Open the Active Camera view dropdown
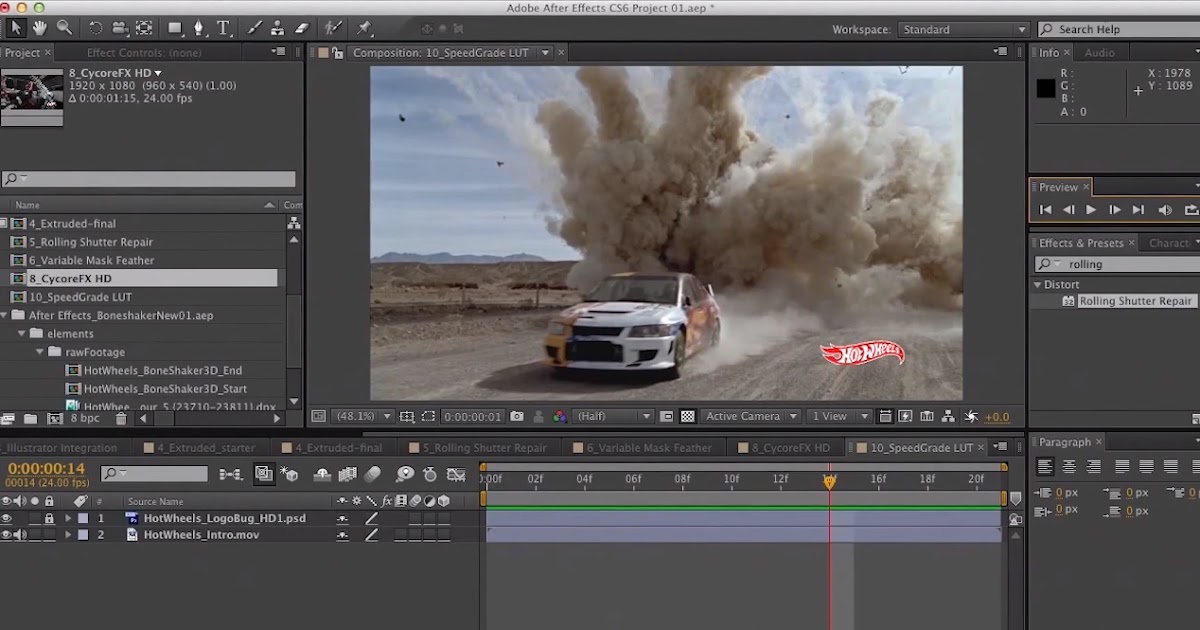 751,416
